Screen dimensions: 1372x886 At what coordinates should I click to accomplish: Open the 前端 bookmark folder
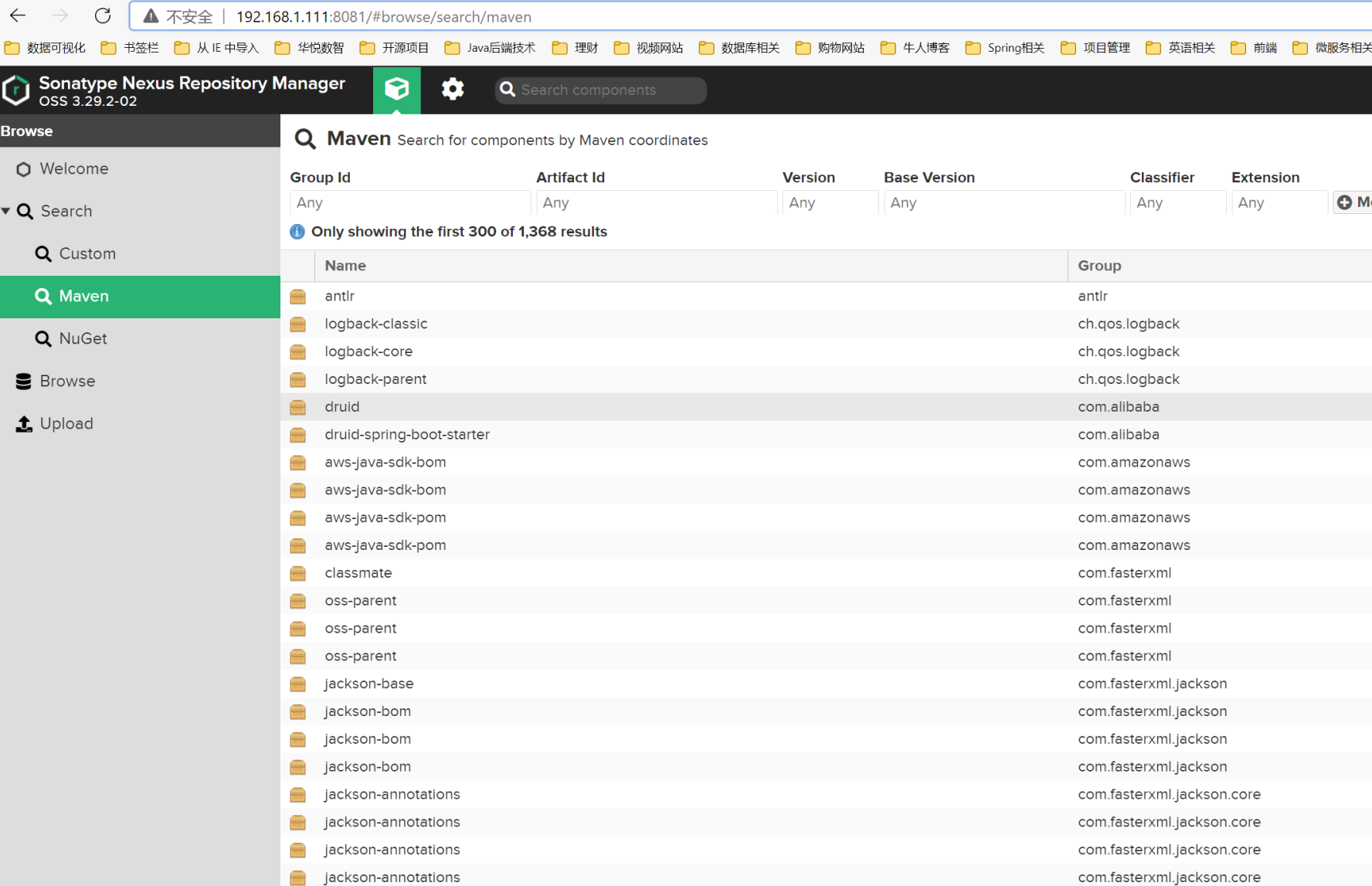pyautogui.click(x=1254, y=48)
